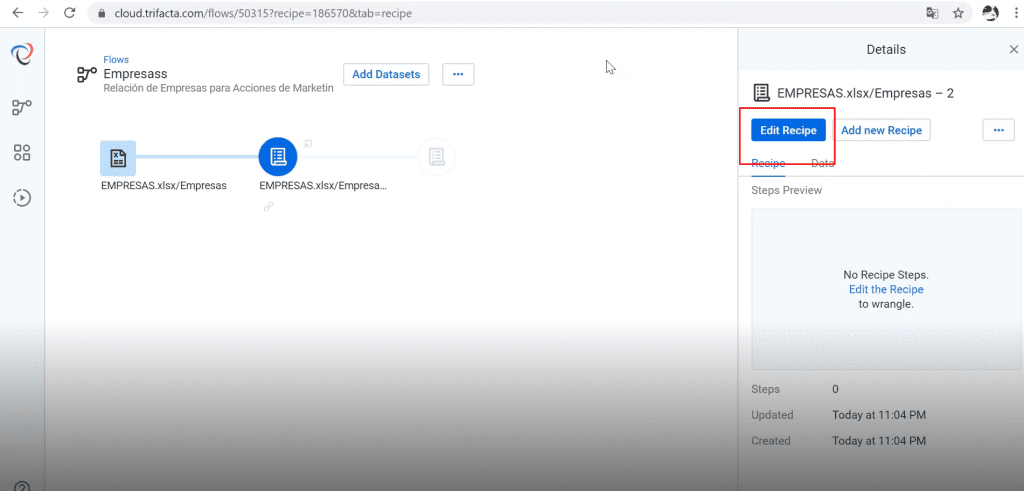Open Flows from the left sidebar icon
The height and width of the screenshot is (491, 1024).
coord(22,108)
